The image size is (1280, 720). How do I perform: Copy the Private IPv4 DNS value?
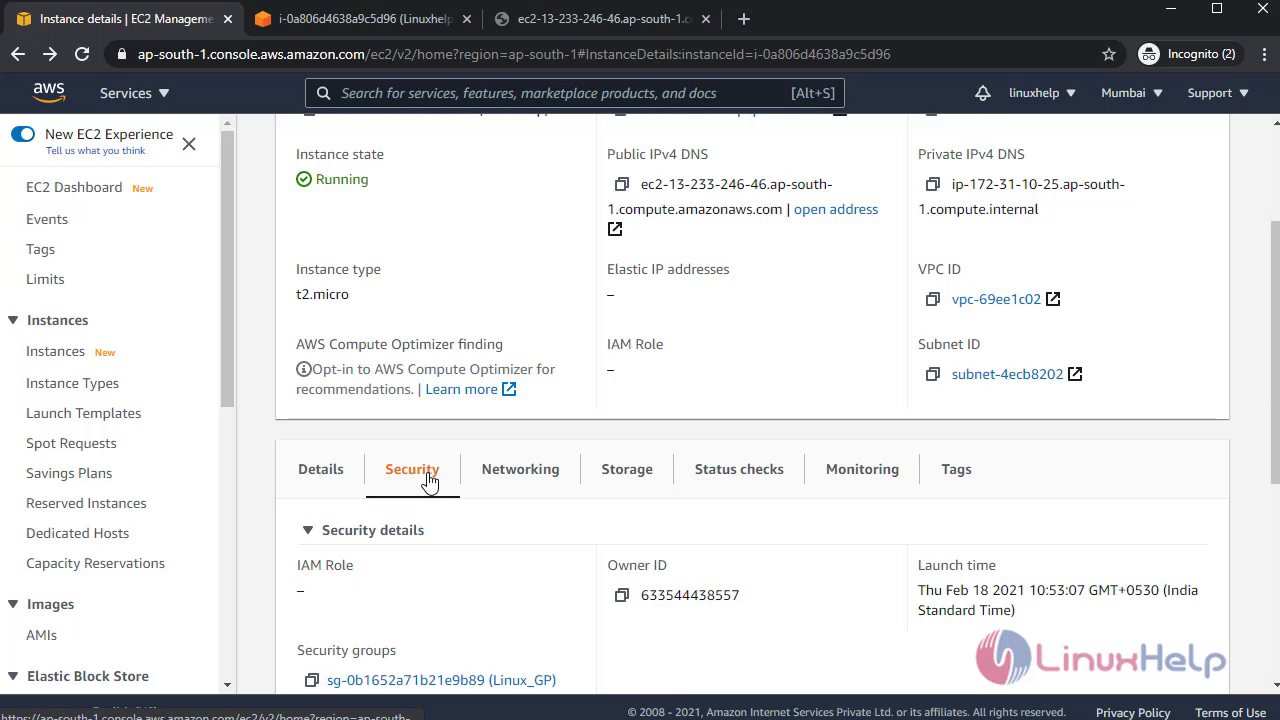pyautogui.click(x=933, y=184)
